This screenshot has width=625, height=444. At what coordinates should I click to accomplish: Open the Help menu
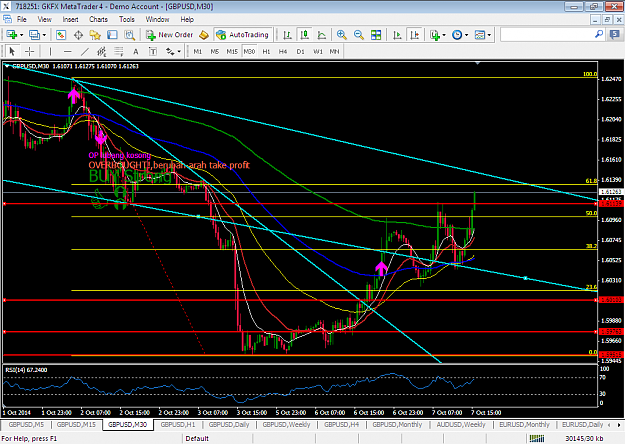click(x=187, y=19)
